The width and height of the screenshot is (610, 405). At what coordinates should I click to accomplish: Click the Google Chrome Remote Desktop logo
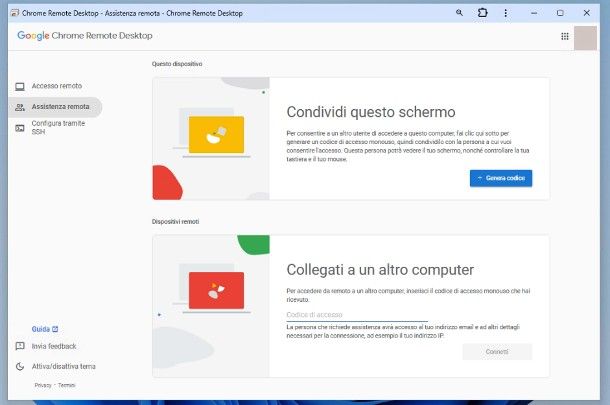point(84,36)
